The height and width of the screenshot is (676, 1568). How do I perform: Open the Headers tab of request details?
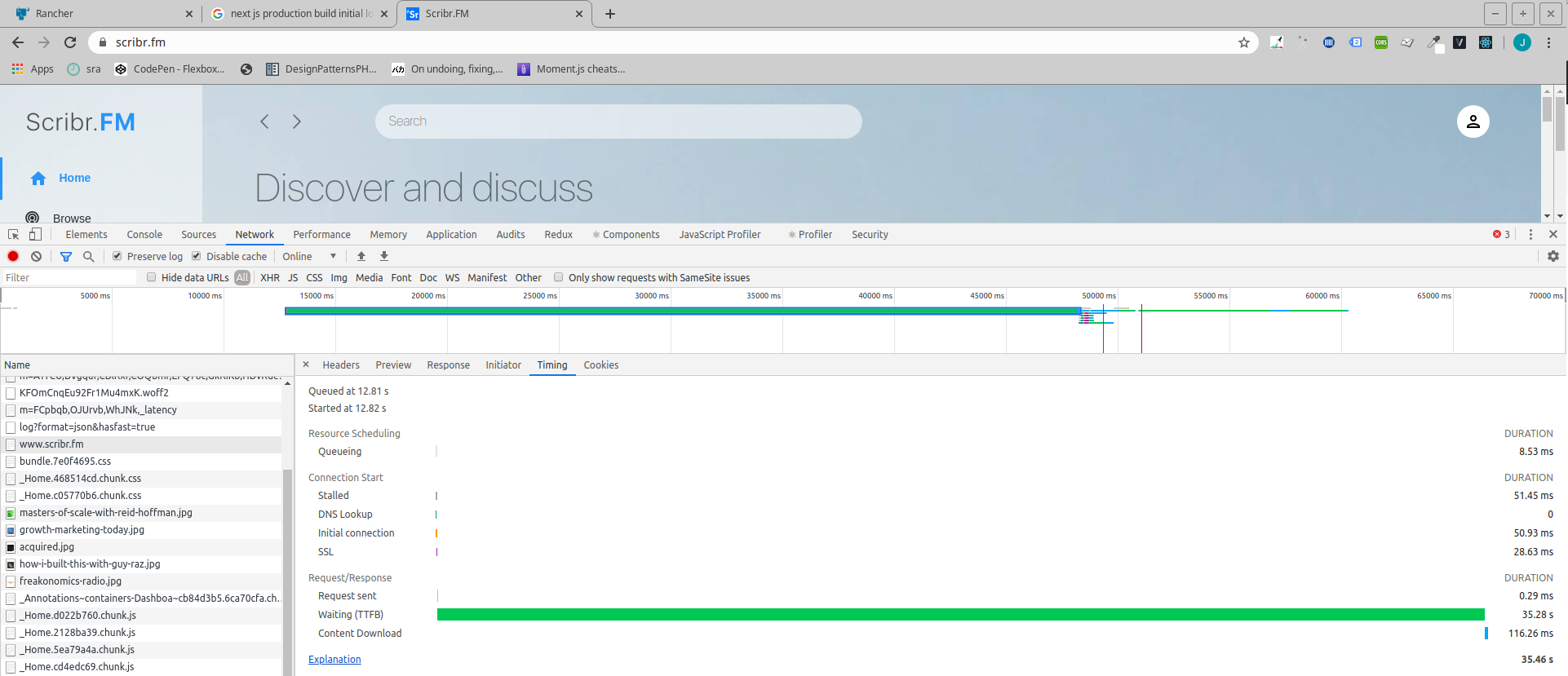pos(341,365)
